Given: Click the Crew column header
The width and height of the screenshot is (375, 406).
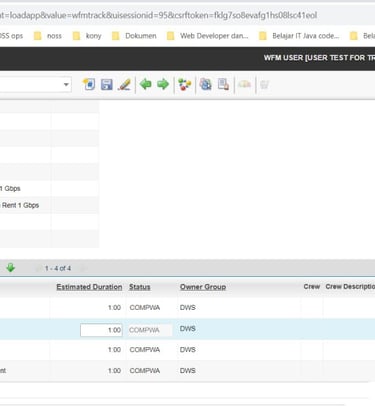Looking at the screenshot, I should tap(312, 287).
